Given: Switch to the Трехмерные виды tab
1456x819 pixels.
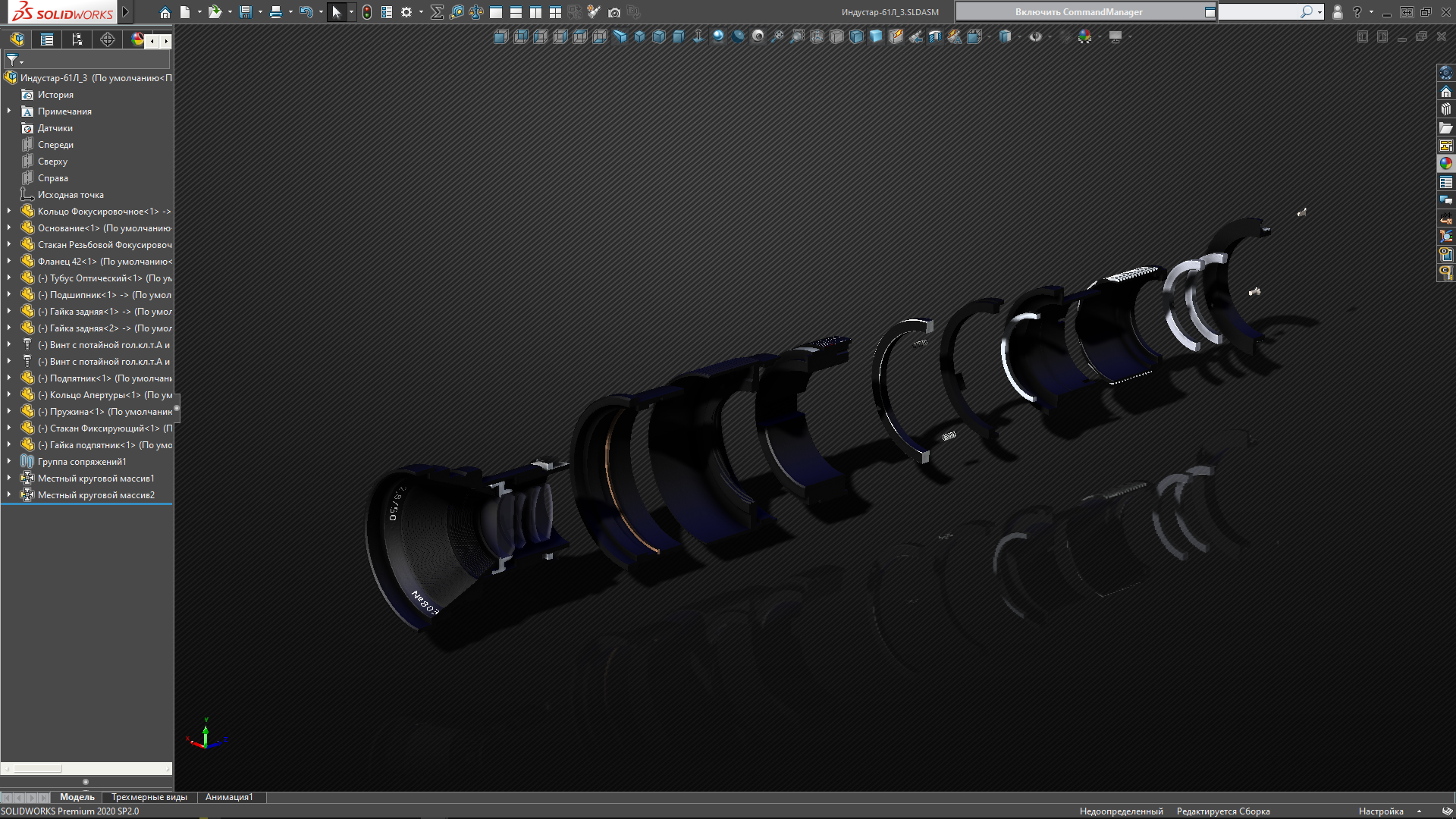Looking at the screenshot, I should [149, 797].
